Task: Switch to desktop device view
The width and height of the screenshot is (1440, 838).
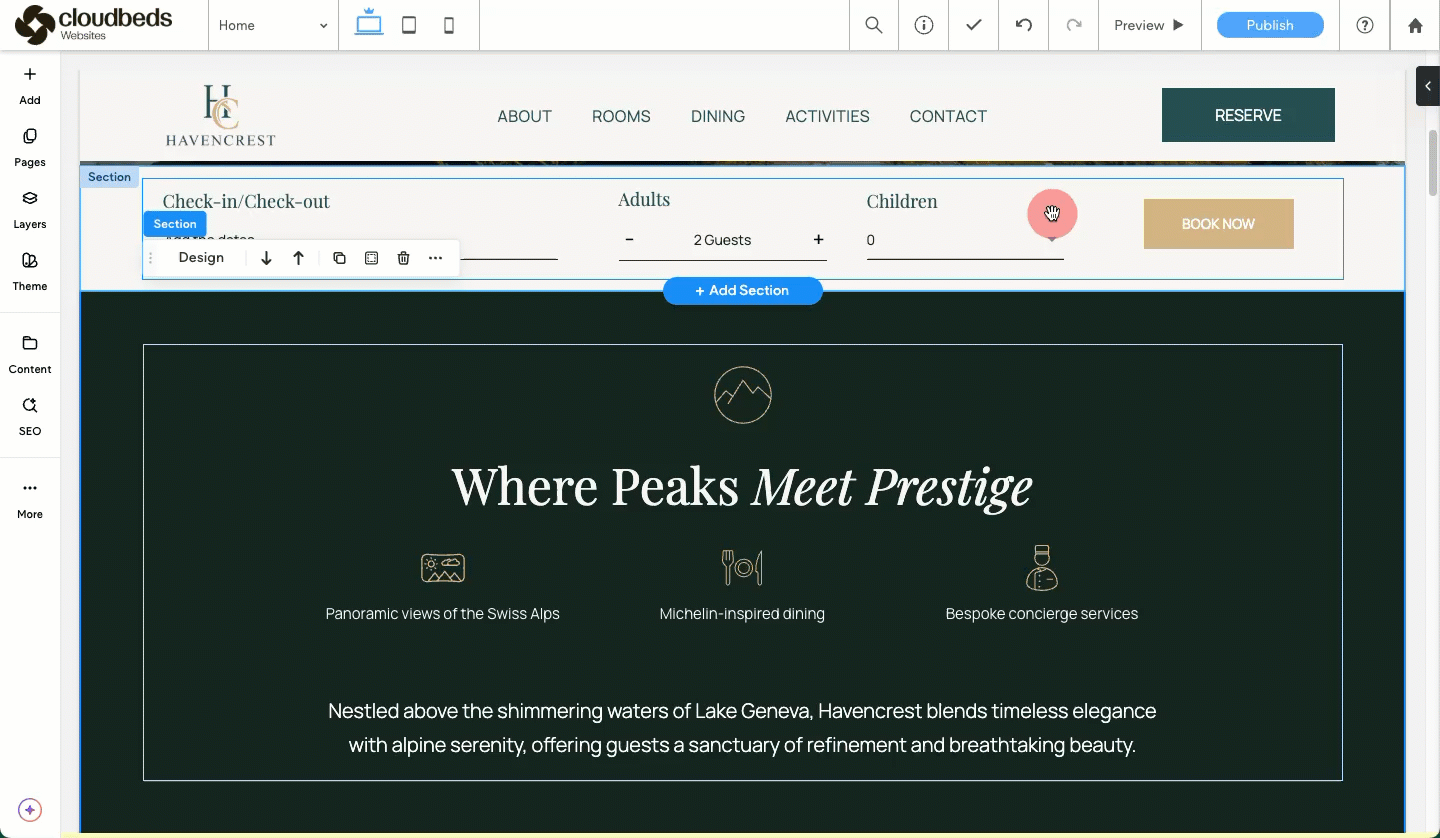Action: 369,25
